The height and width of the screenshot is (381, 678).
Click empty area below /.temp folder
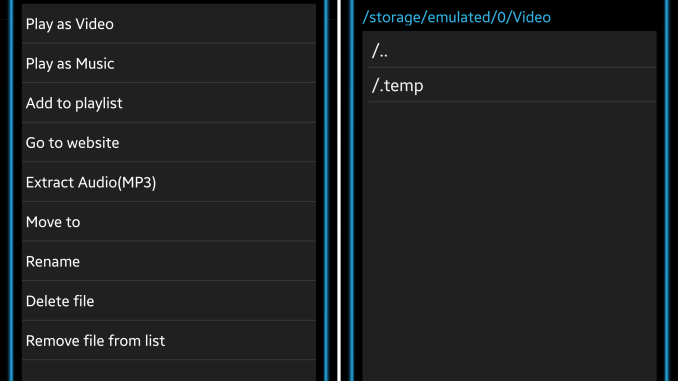[x=509, y=241]
